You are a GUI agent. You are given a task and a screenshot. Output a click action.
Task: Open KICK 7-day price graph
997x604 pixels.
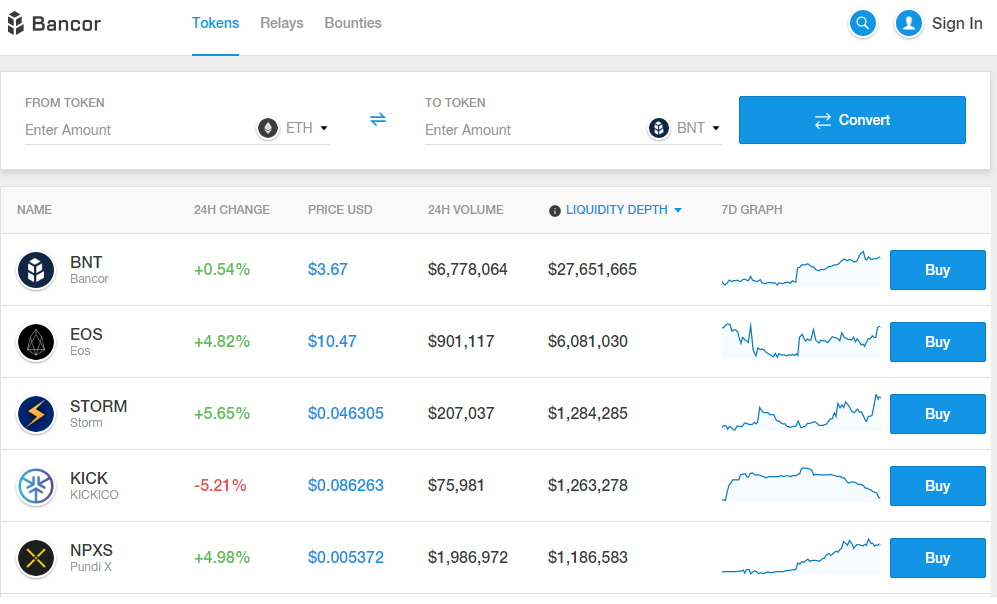click(x=801, y=484)
